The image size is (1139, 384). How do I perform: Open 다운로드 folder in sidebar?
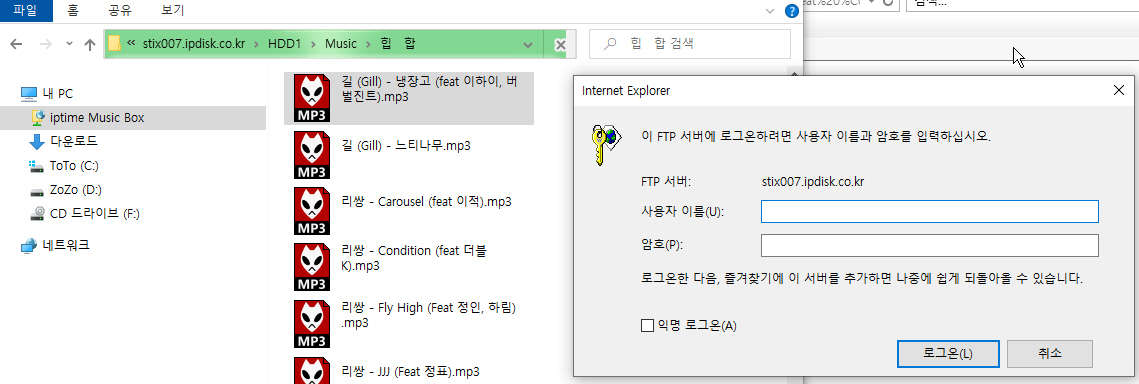point(73,141)
